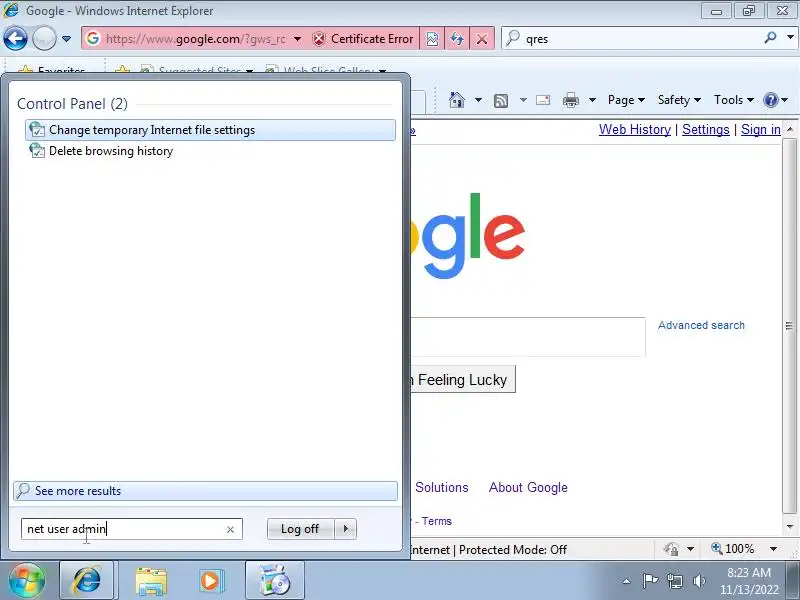Expand the zoom level dropdown arrow
Viewport: 800px width, 600px height.
click(x=773, y=549)
